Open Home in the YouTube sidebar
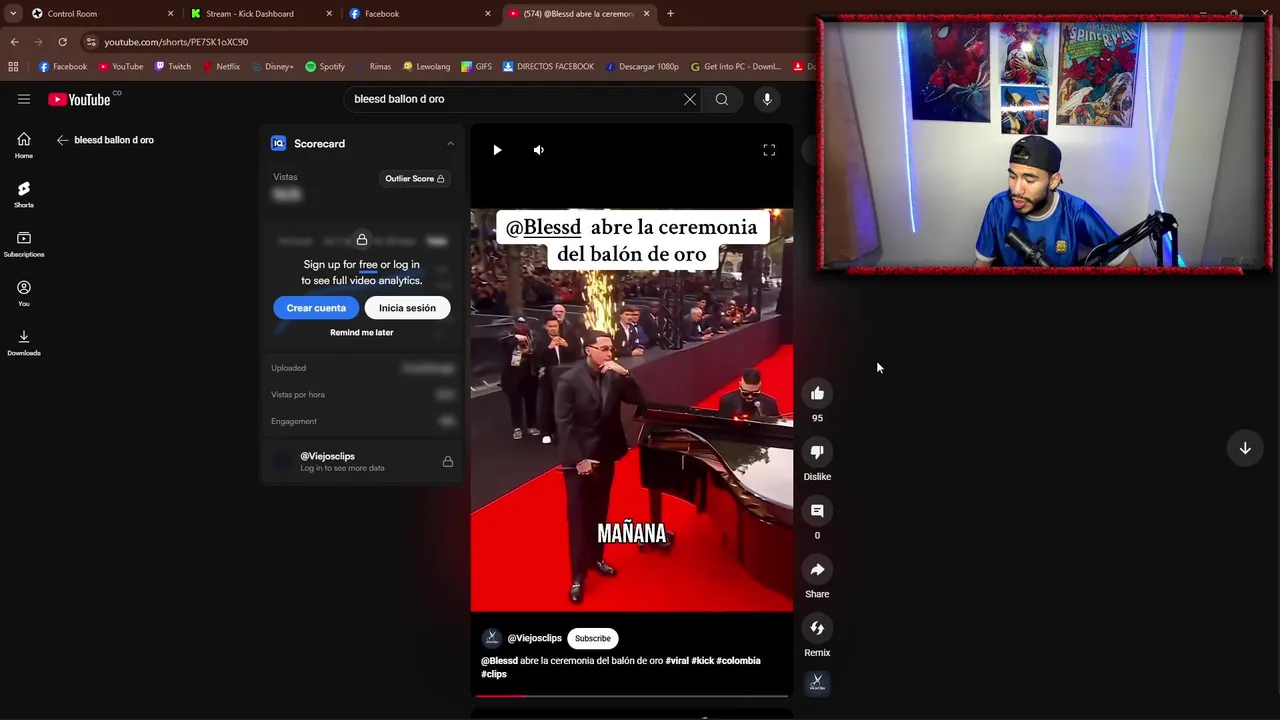Viewport: 1280px width, 720px height. (x=24, y=145)
